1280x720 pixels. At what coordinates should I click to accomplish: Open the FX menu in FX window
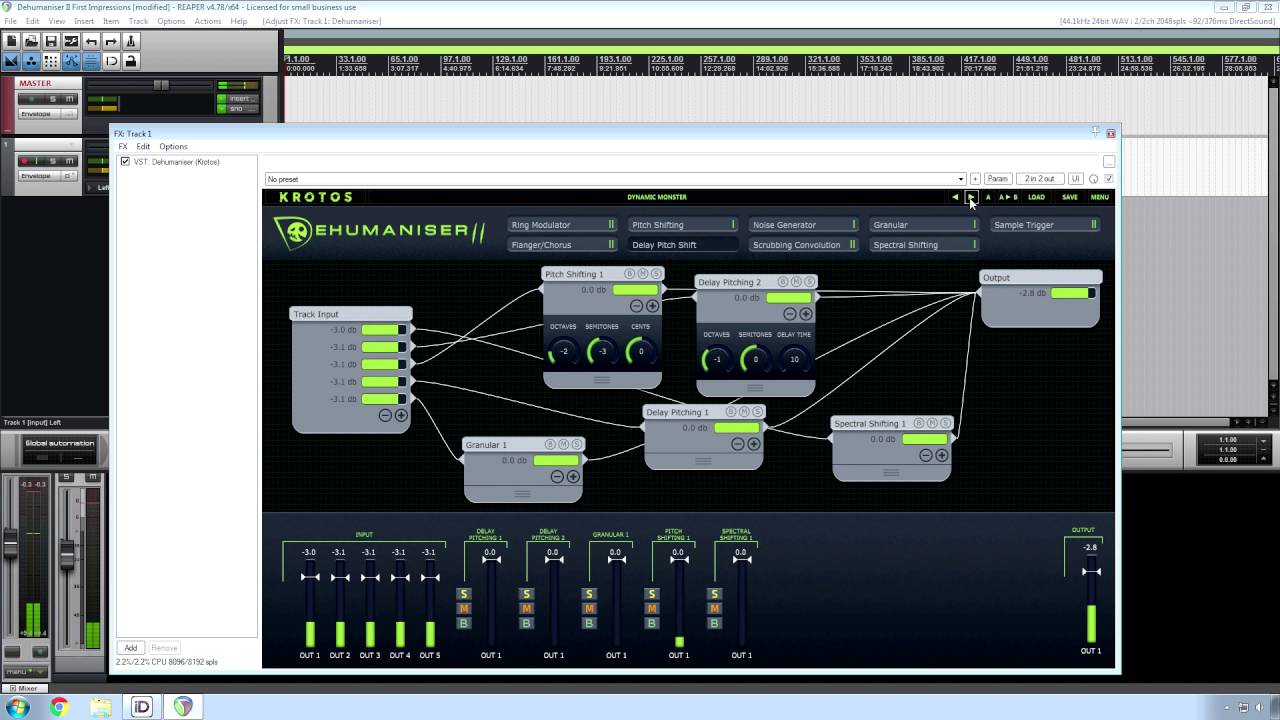(123, 147)
